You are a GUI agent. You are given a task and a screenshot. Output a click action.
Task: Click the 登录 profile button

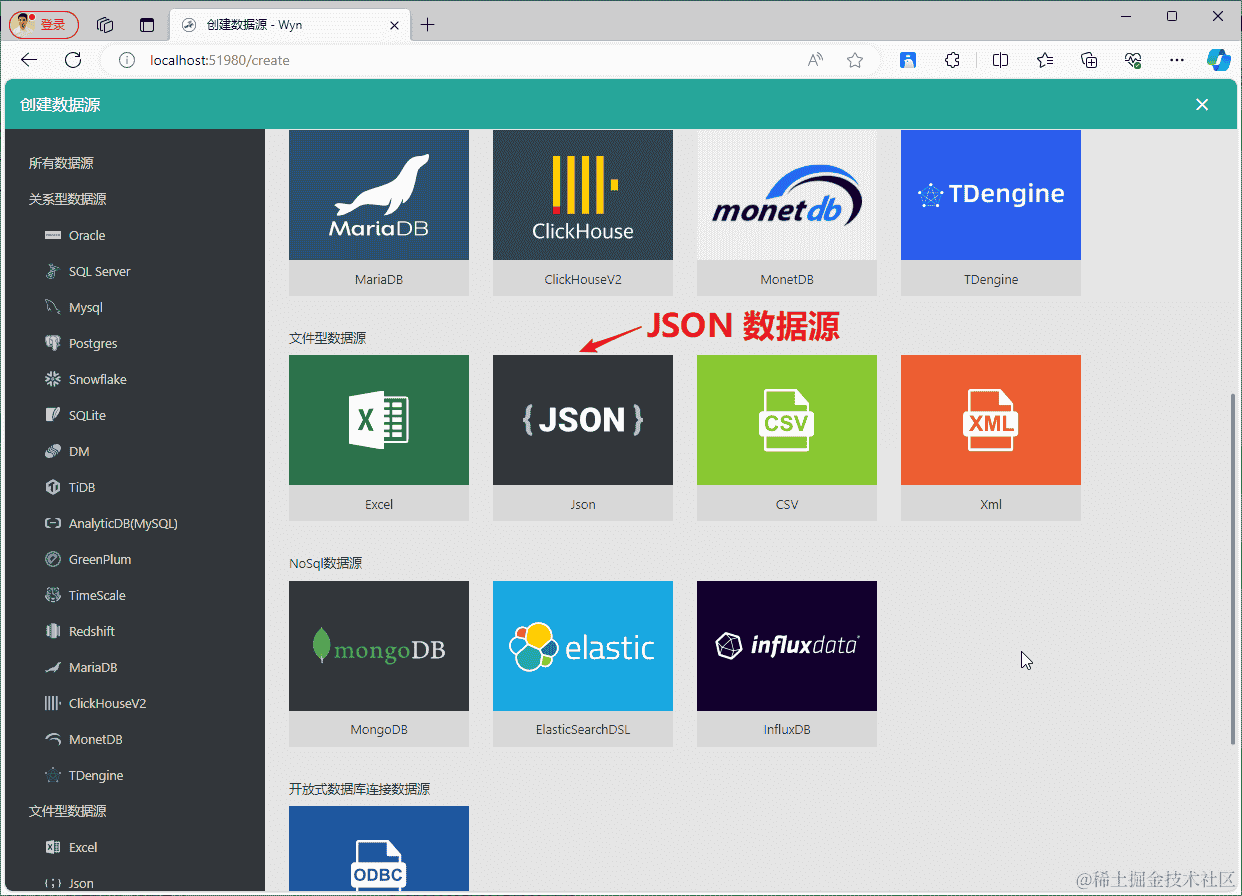click(x=44, y=24)
